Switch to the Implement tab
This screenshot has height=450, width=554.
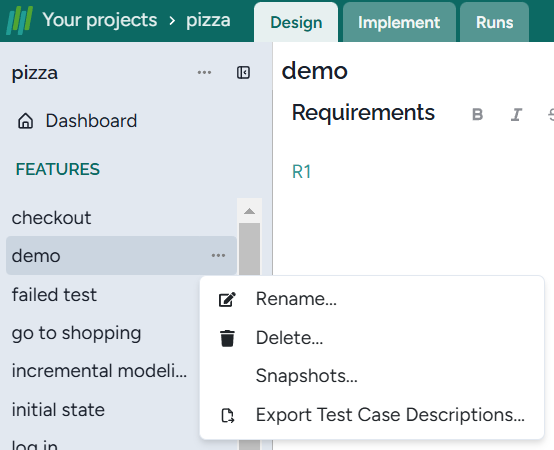[399, 23]
